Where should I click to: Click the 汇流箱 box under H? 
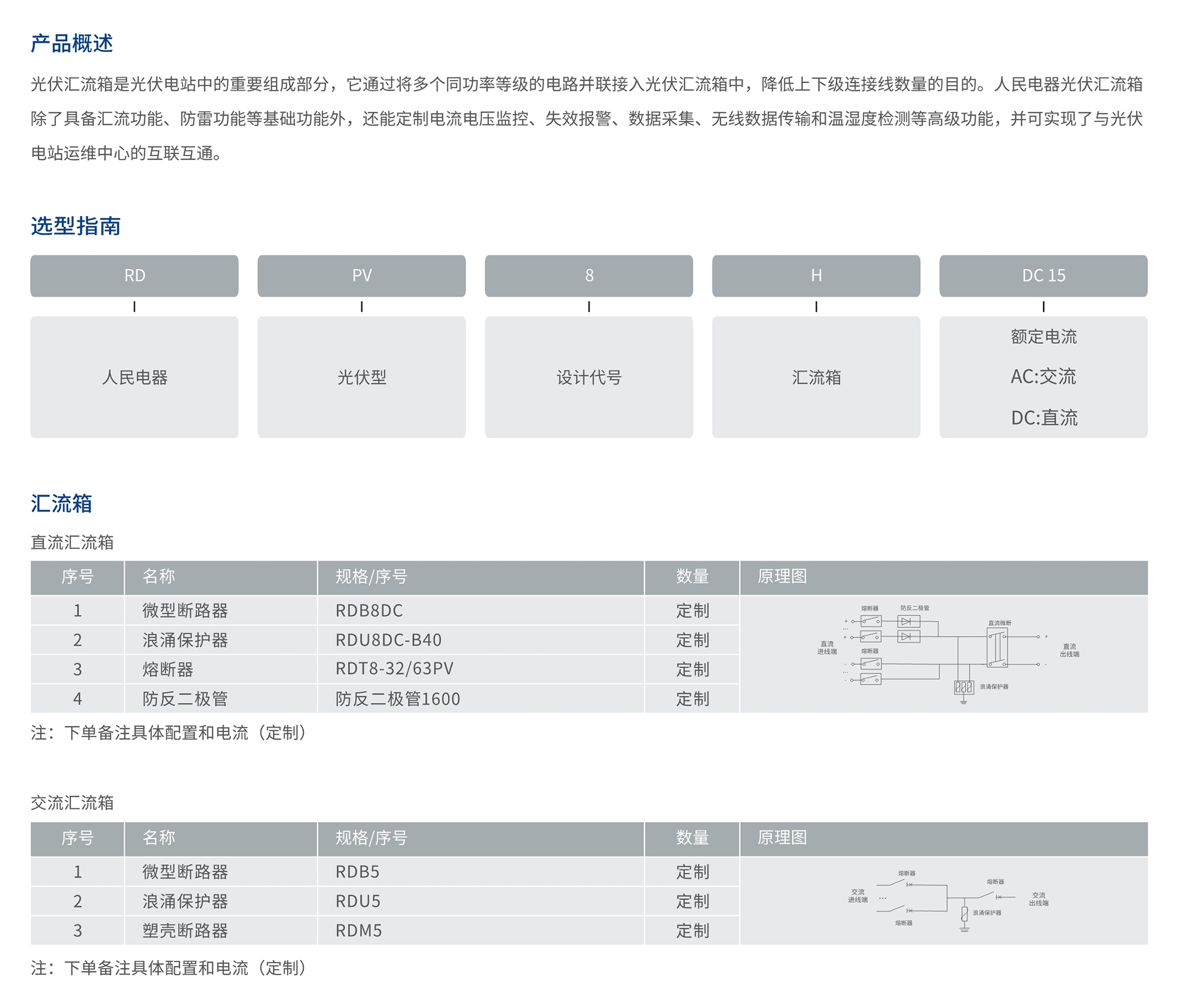tap(816, 377)
